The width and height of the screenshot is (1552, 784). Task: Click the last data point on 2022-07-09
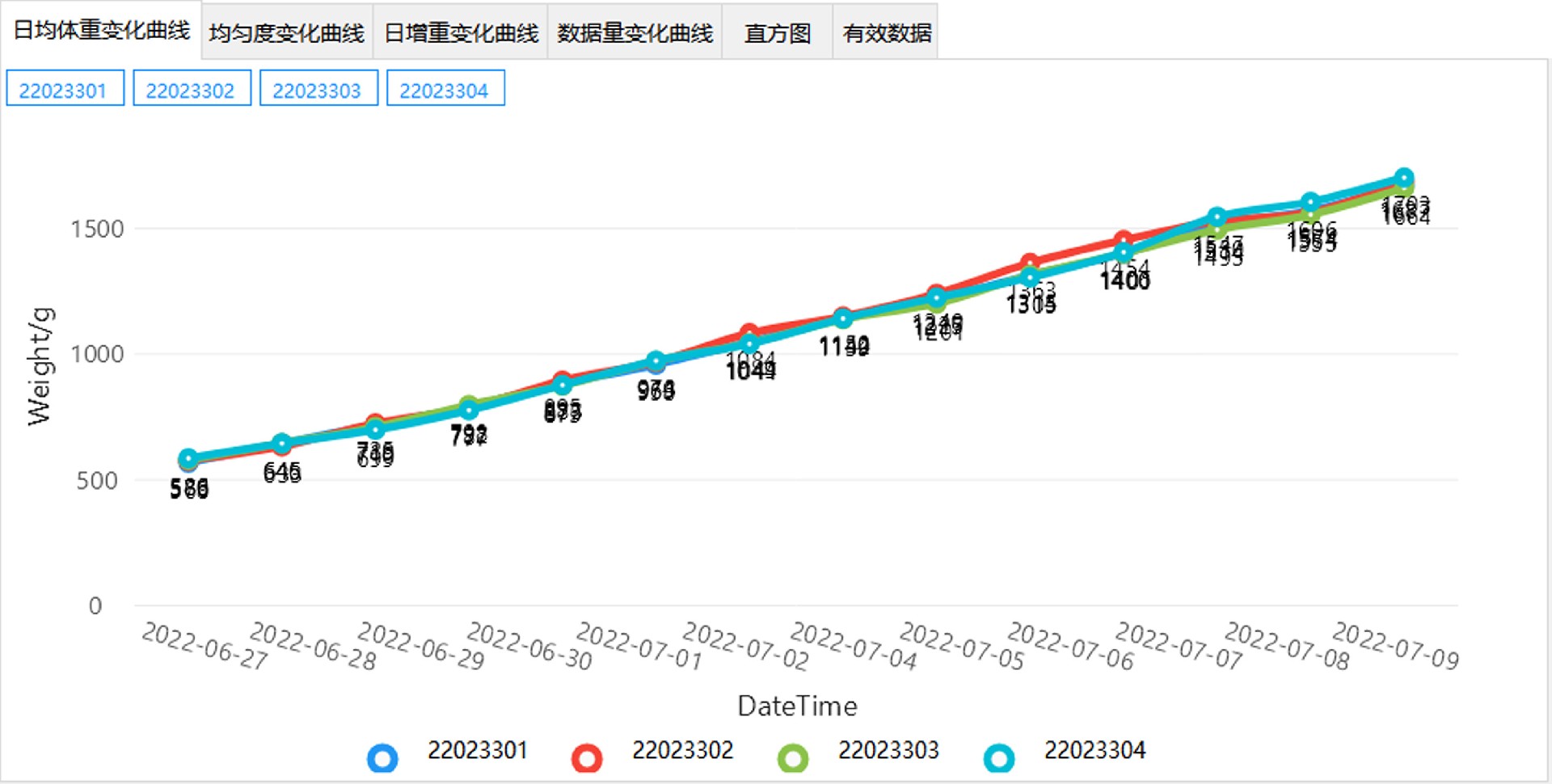click(x=1404, y=178)
